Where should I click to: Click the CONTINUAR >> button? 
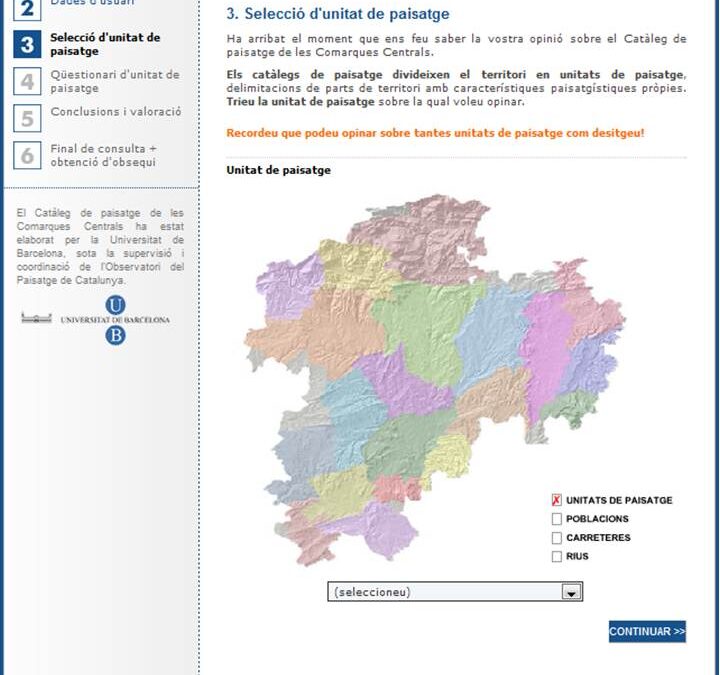tap(647, 631)
